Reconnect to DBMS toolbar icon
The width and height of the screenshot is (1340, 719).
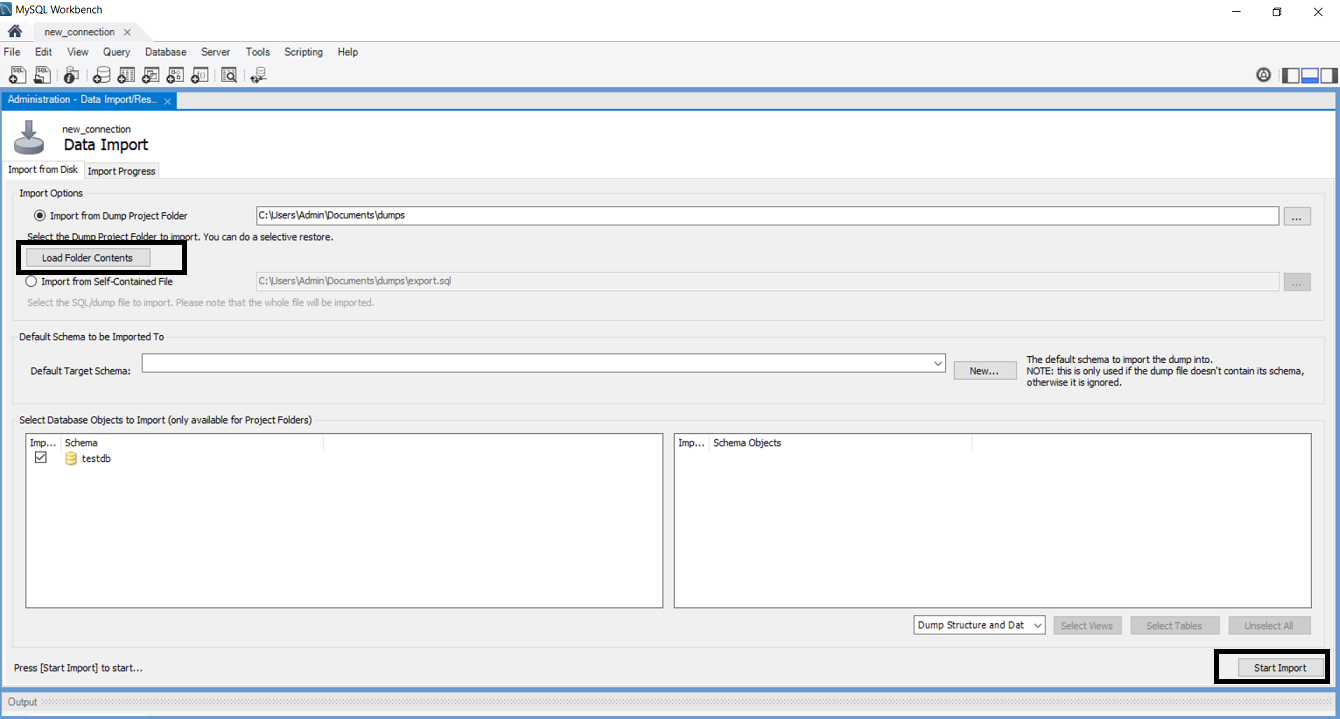click(x=258, y=75)
